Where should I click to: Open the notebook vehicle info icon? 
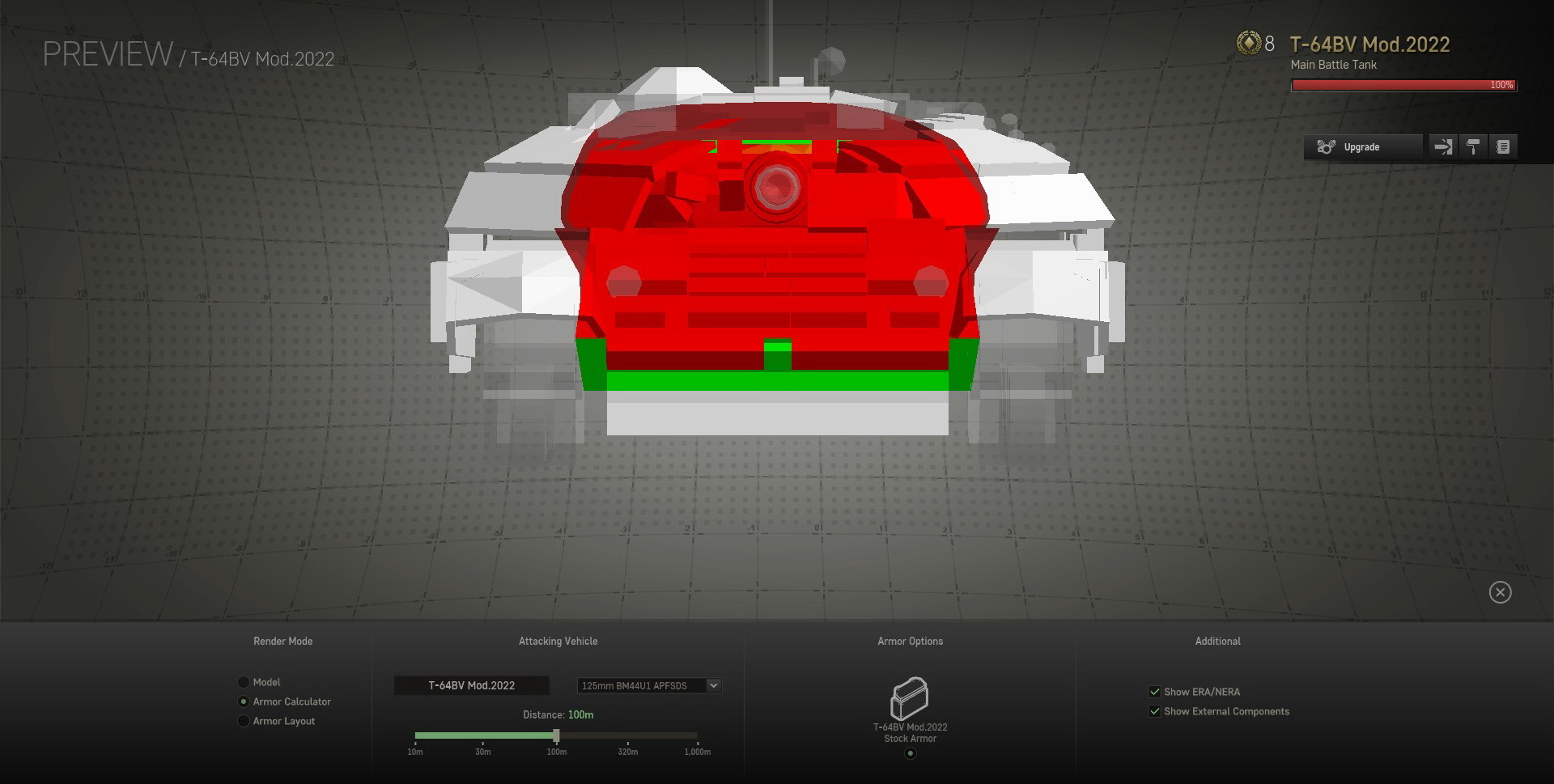pyautogui.click(x=1503, y=147)
